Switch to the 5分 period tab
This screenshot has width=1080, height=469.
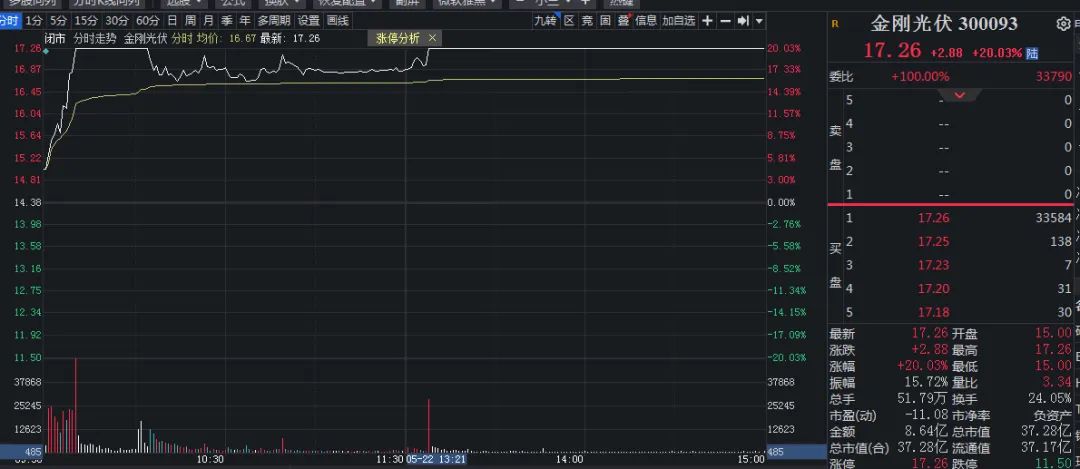(x=60, y=20)
